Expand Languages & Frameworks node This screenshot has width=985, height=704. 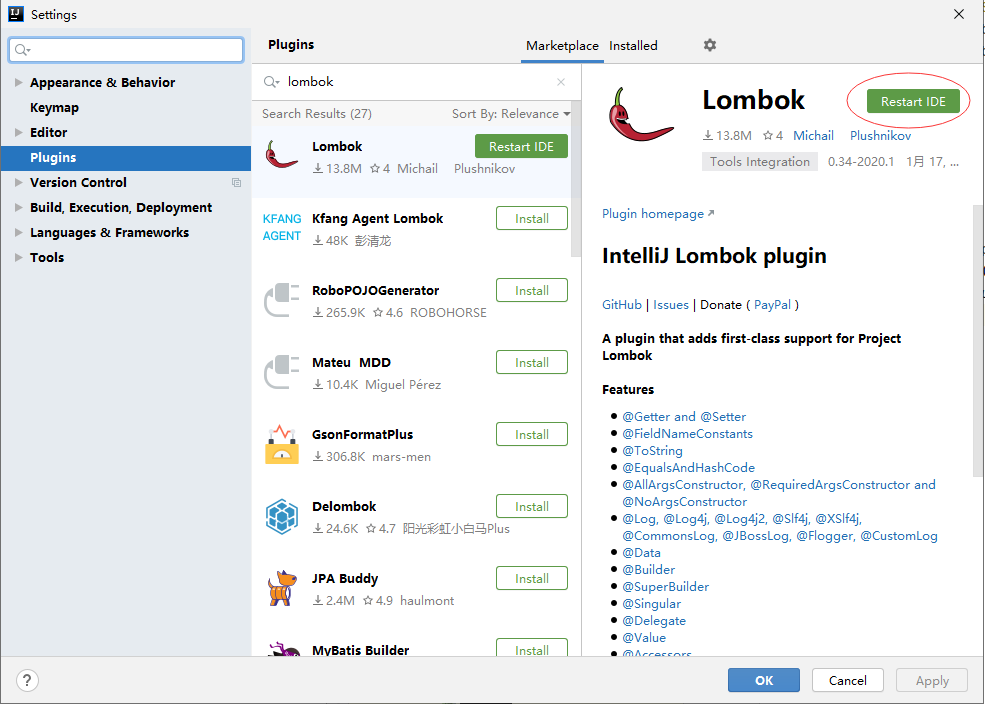[18, 232]
